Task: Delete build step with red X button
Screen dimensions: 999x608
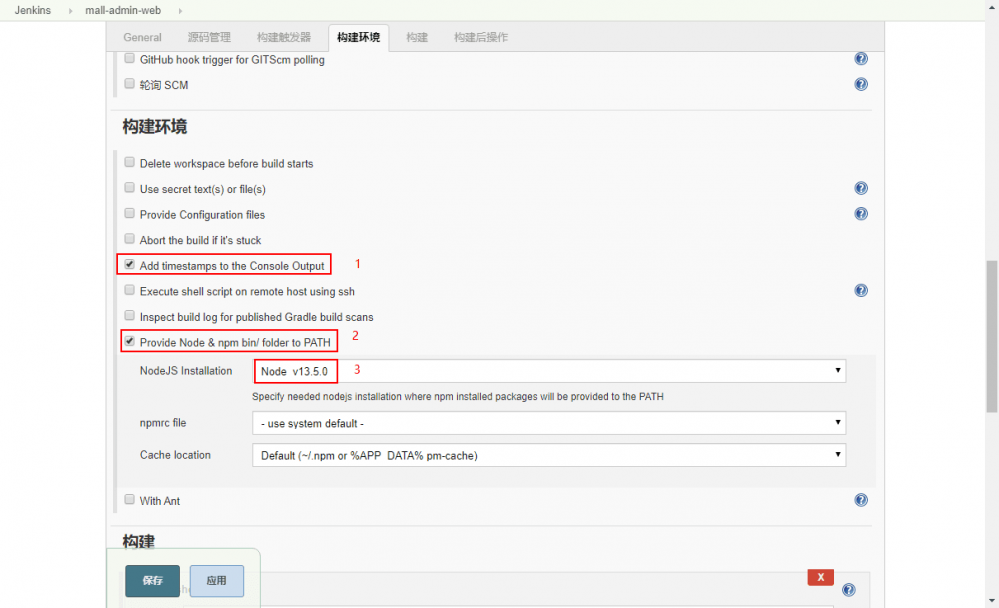Action: [821, 577]
